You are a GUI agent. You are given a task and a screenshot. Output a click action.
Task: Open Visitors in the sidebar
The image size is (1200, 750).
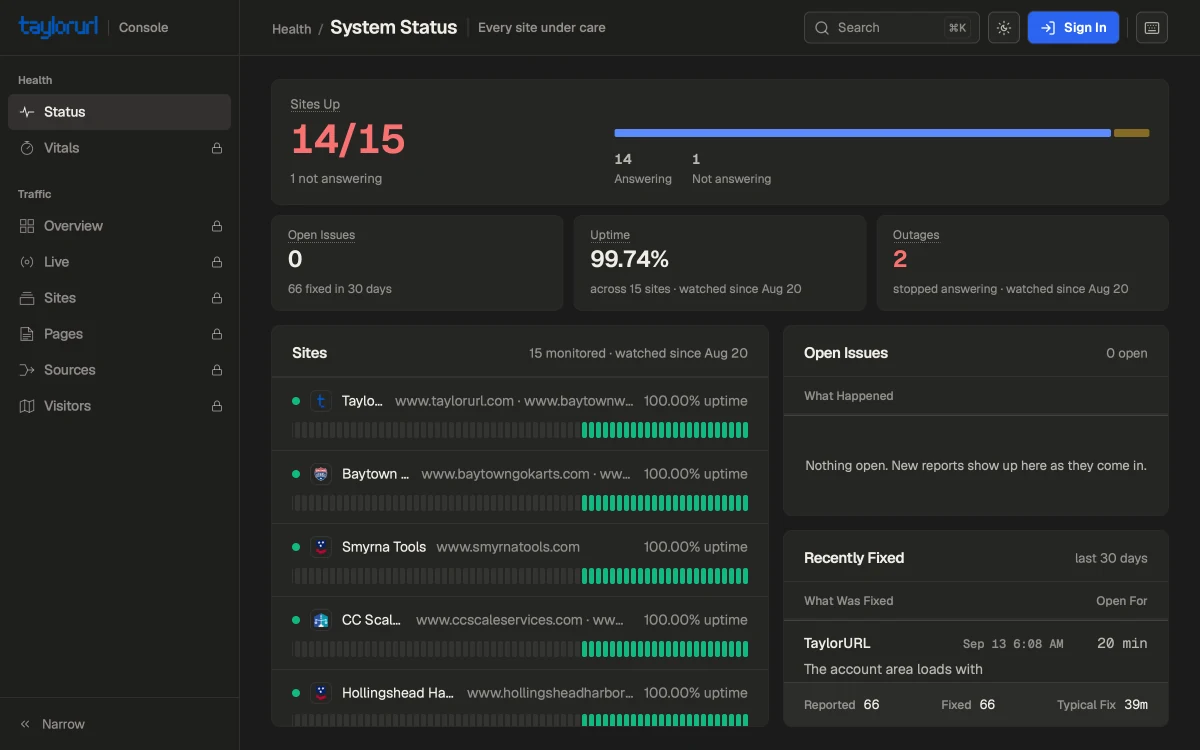click(119, 406)
